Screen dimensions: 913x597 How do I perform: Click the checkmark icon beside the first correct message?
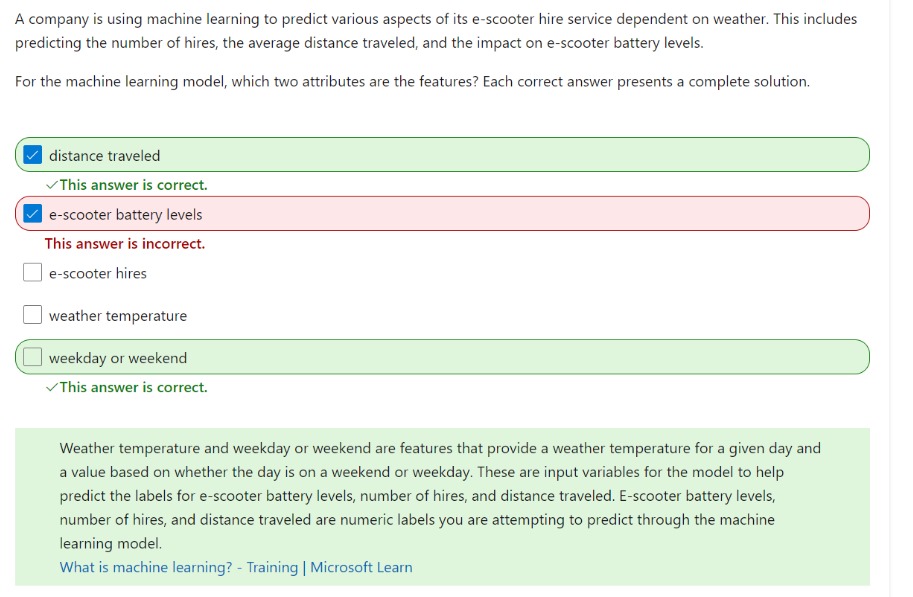(50, 184)
